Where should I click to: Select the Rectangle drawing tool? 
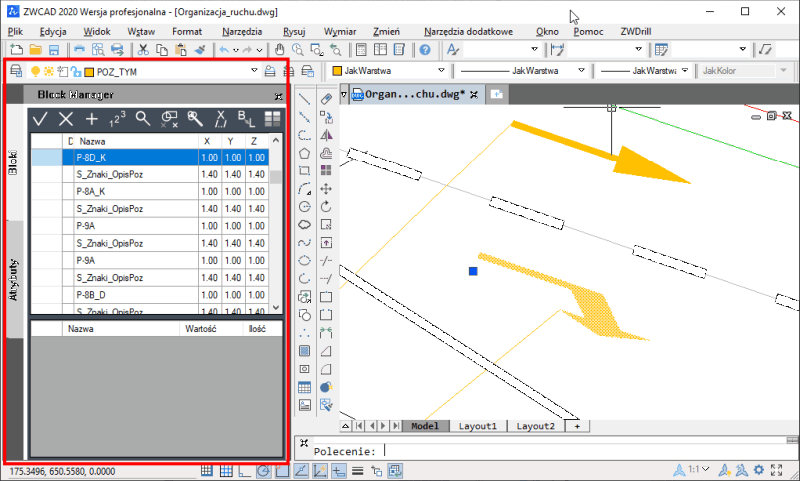tap(305, 171)
